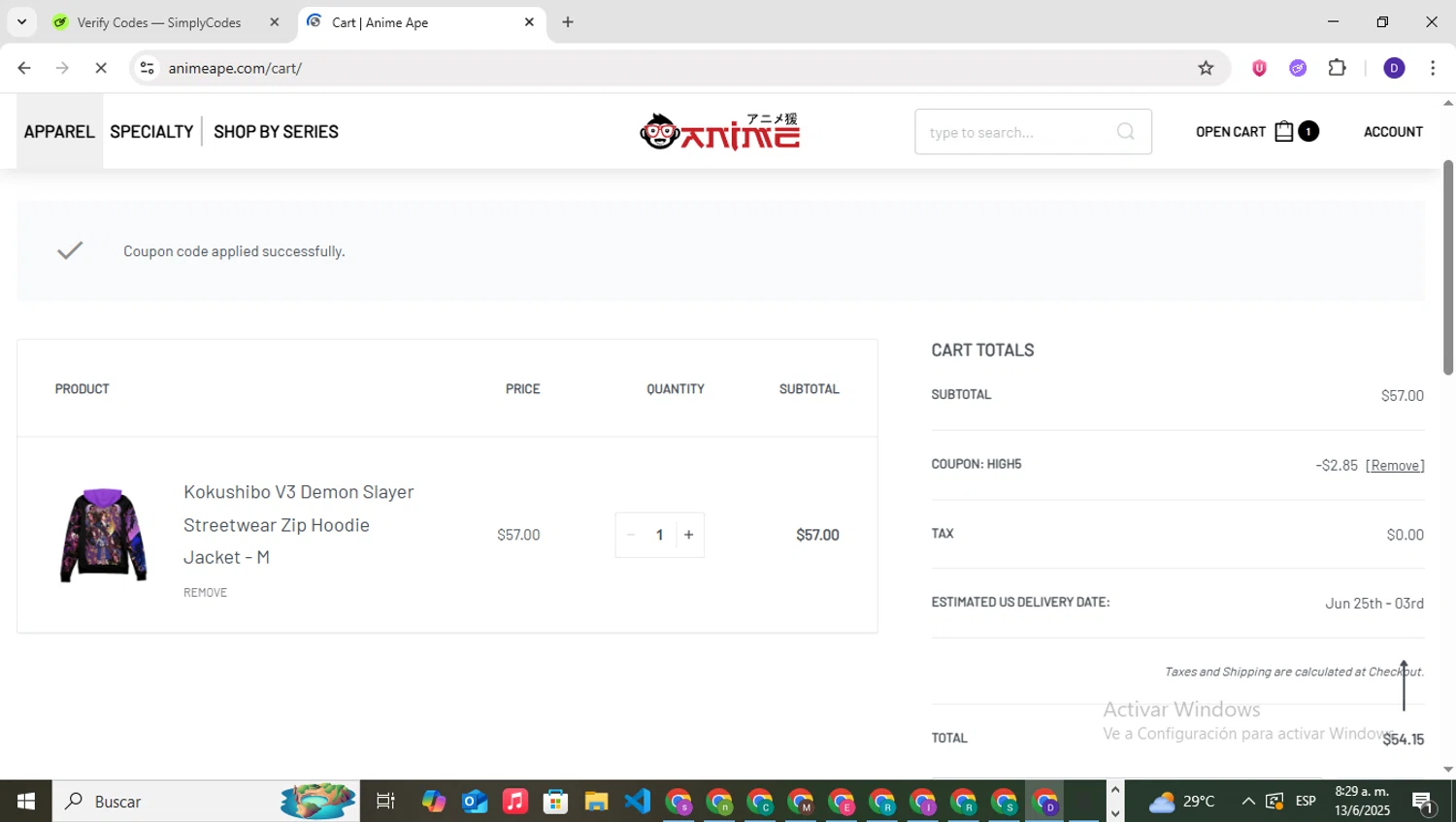Image resolution: width=1456 pixels, height=822 pixels.
Task: Open the SPECIALTY menu
Action: point(151,132)
